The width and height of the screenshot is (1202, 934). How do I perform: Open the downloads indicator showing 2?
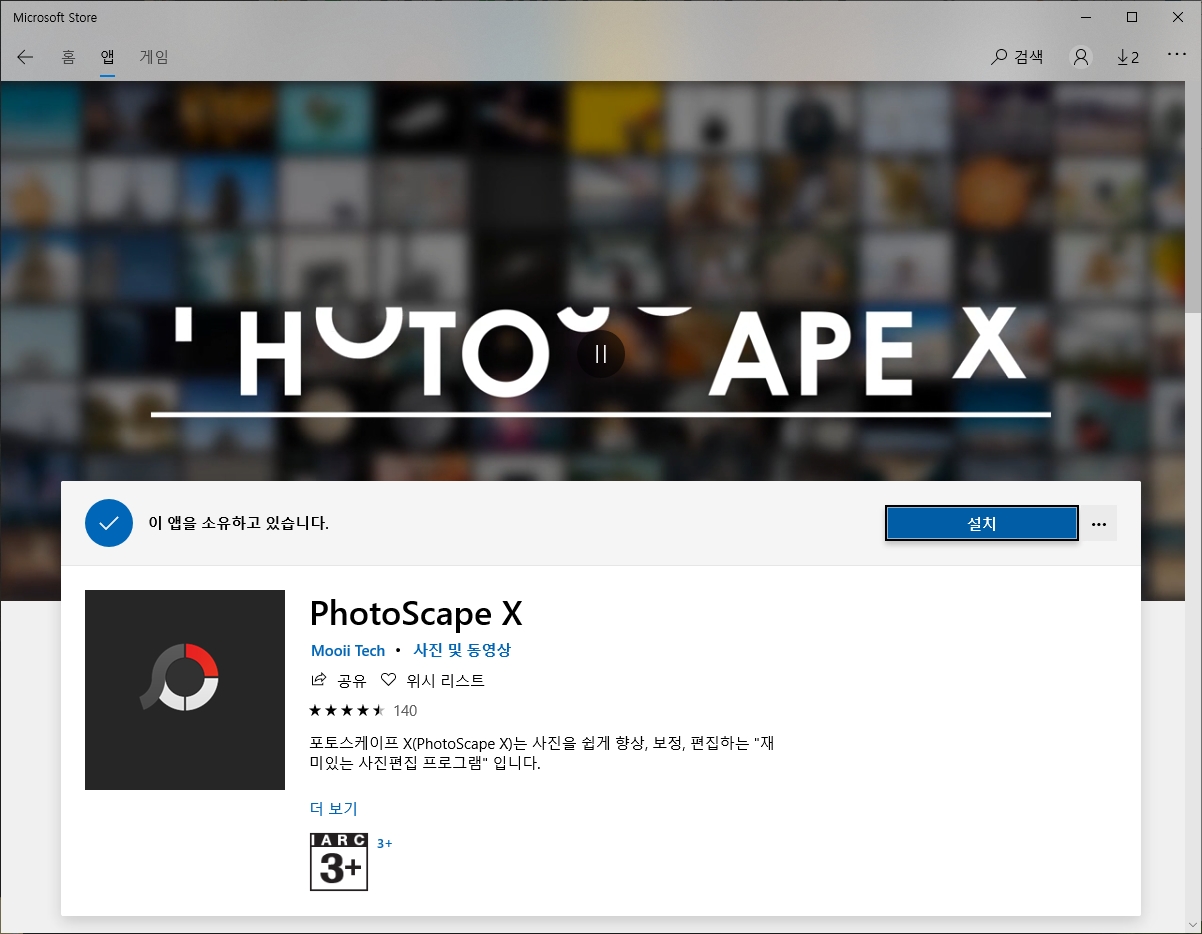(x=1128, y=57)
